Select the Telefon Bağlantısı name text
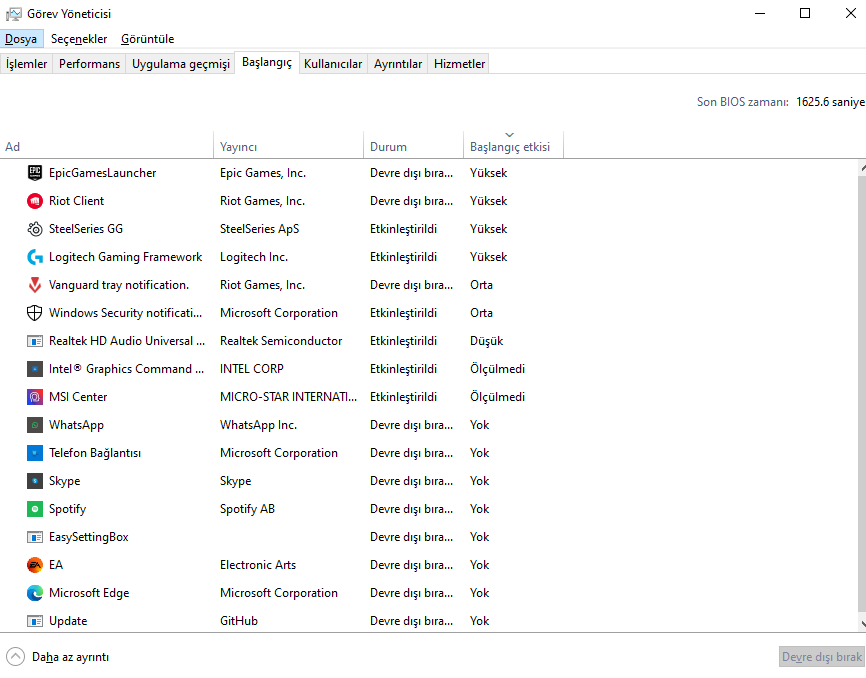This screenshot has height=678, width=866. pos(95,453)
